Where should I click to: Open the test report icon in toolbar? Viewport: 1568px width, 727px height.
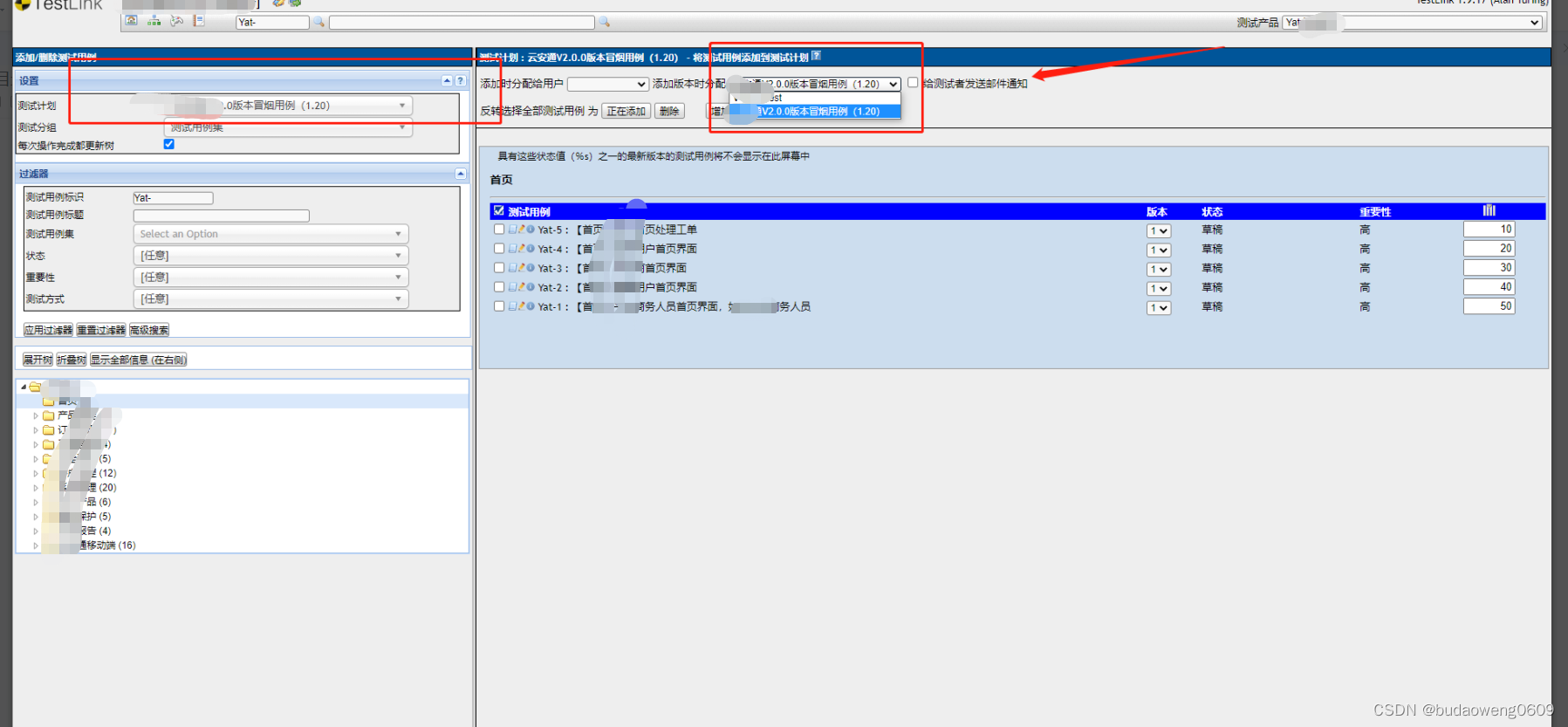(x=199, y=21)
